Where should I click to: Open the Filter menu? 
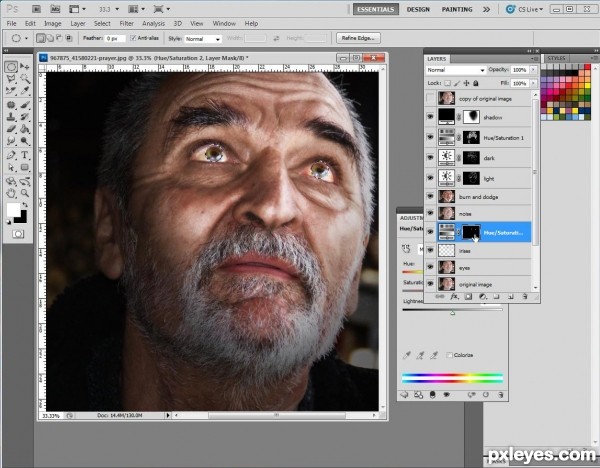[126, 23]
